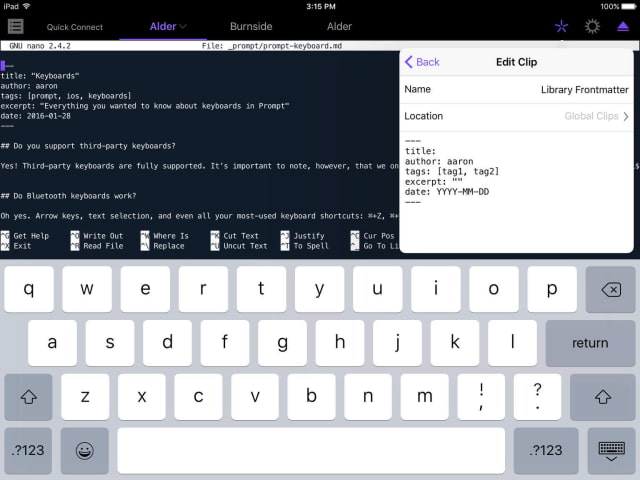Toggle the left shift key
The height and width of the screenshot is (480, 640).
coord(29,397)
